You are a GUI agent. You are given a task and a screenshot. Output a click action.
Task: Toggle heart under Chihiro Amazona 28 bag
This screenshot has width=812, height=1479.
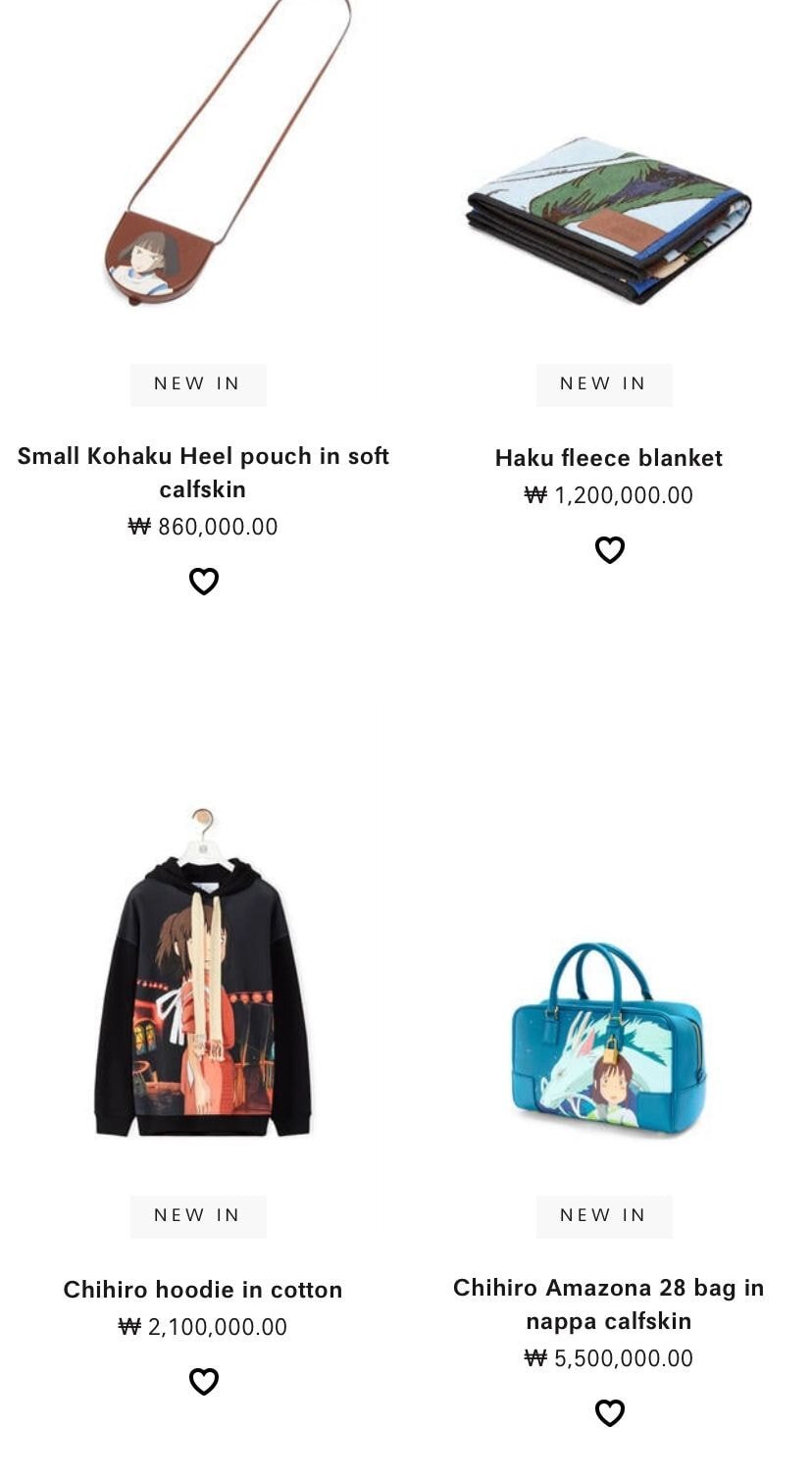pyautogui.click(x=609, y=1412)
